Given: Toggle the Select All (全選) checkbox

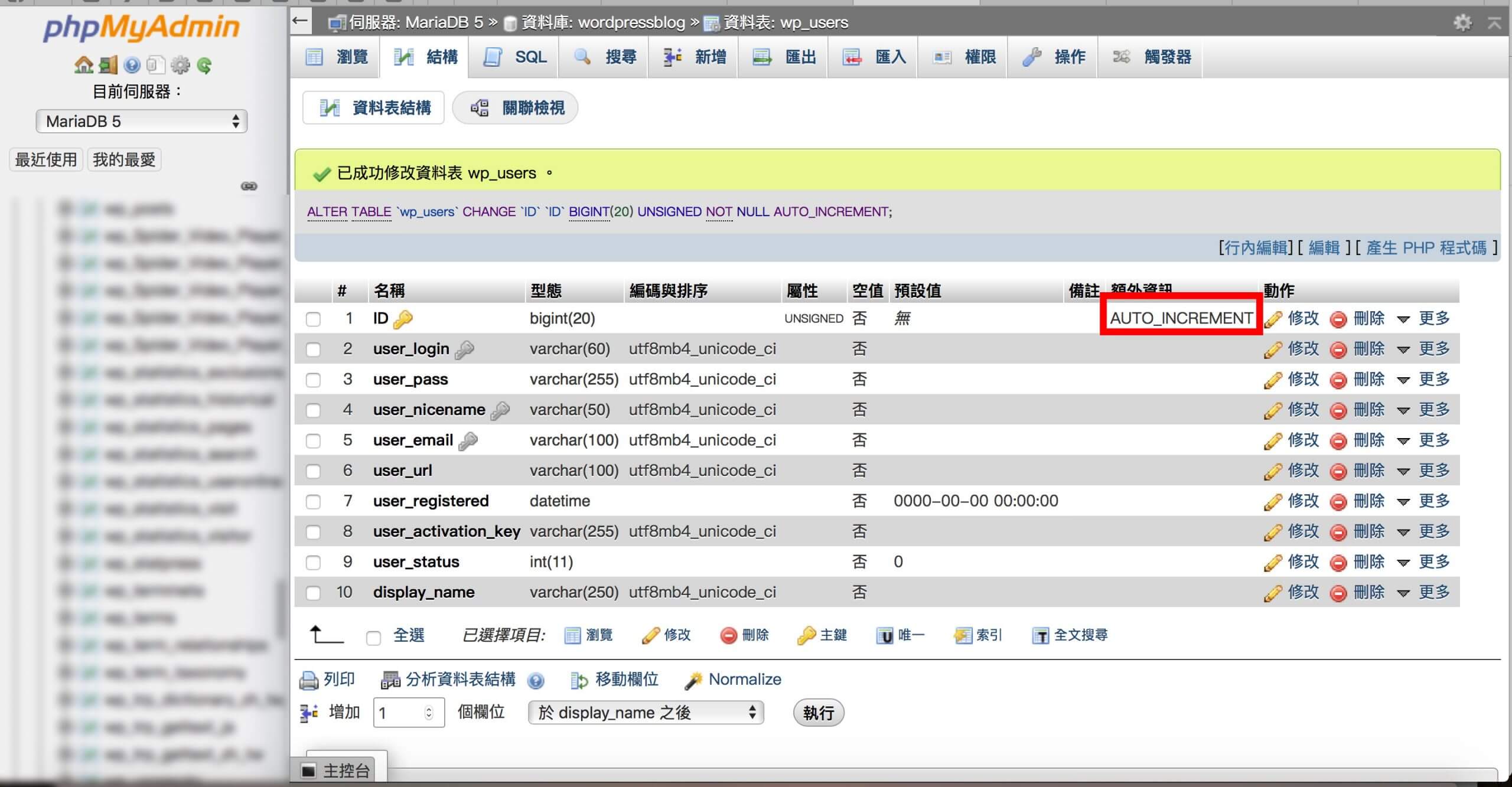Looking at the screenshot, I should pyautogui.click(x=373, y=638).
